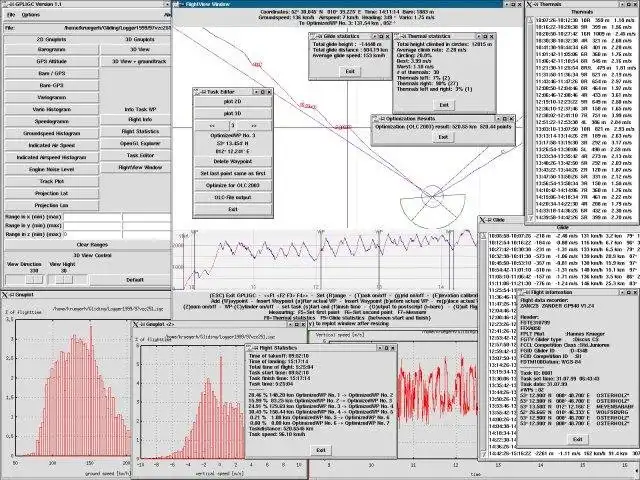
Task: Adjust the View Direction slider
Action: (24, 280)
